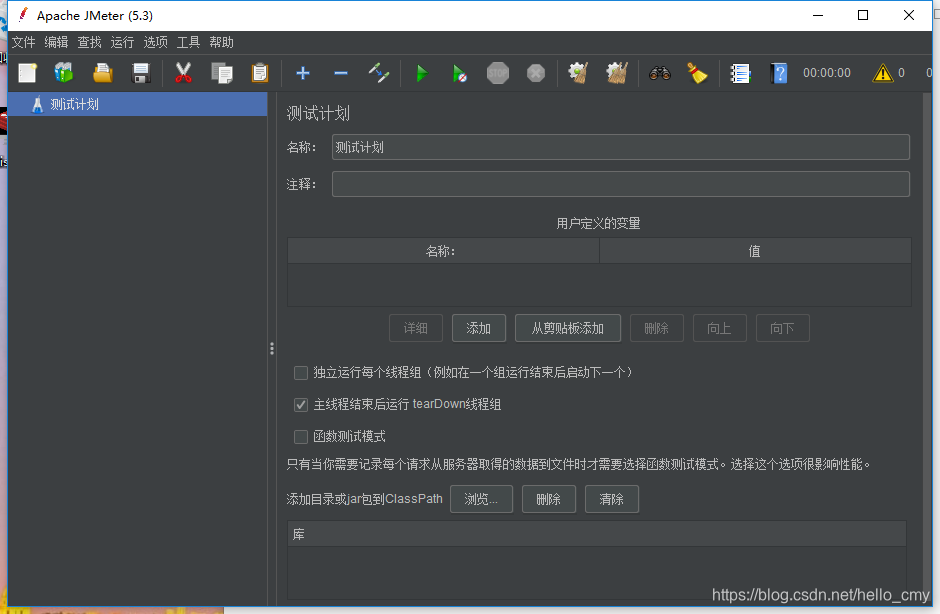Image resolution: width=940 pixels, height=614 pixels.
Task: Save the test plan with floppy icon
Action: click(x=141, y=73)
